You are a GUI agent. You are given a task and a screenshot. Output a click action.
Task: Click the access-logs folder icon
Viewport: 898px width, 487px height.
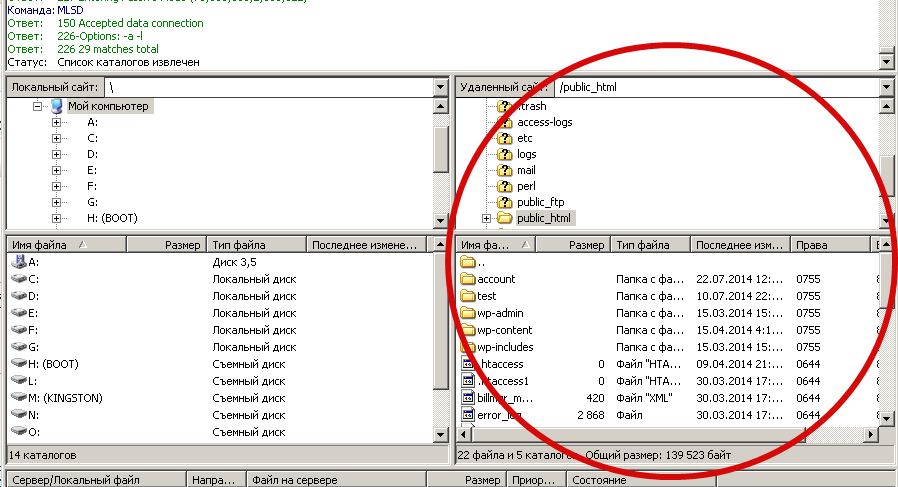tap(504, 122)
